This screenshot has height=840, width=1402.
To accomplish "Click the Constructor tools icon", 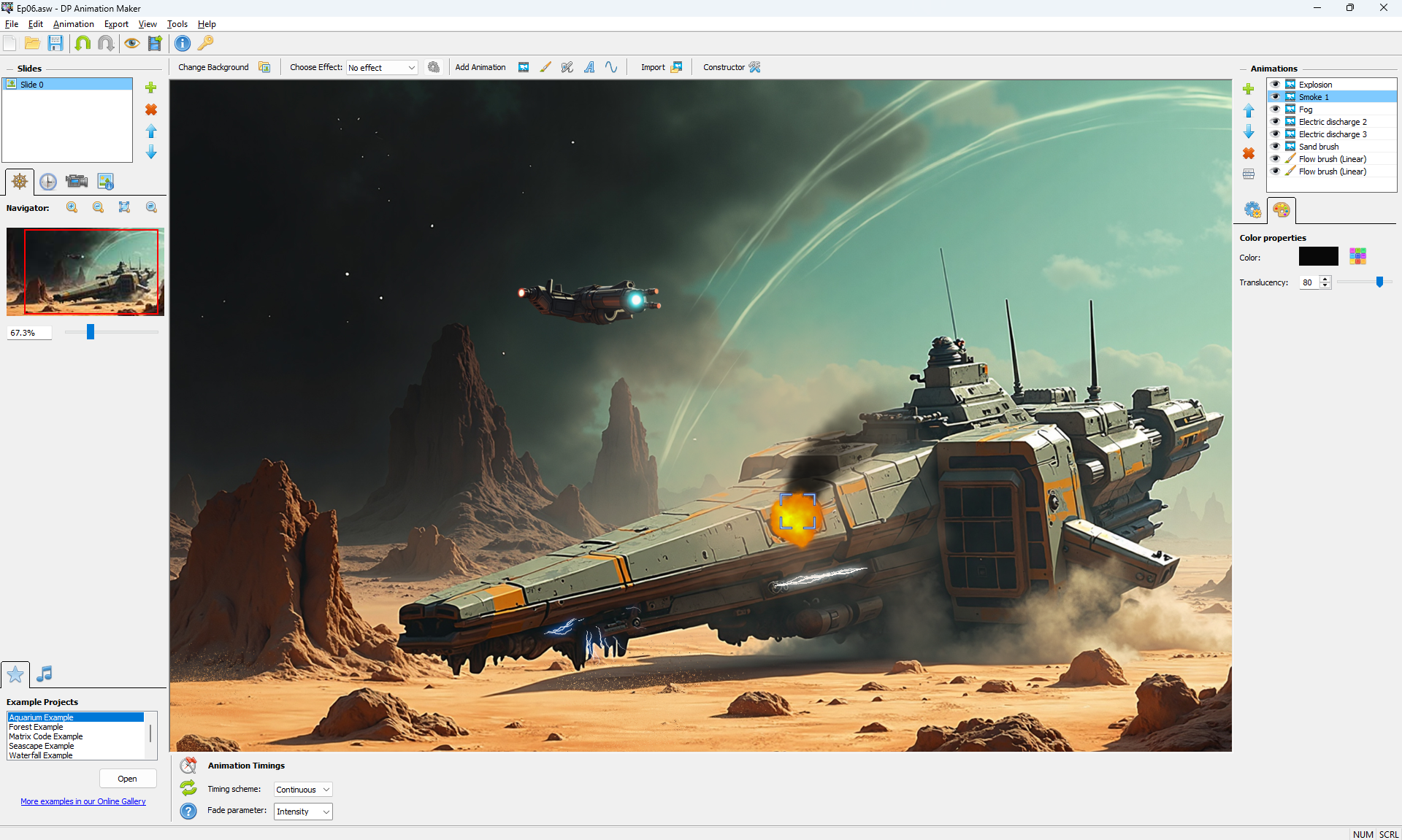I will [755, 67].
